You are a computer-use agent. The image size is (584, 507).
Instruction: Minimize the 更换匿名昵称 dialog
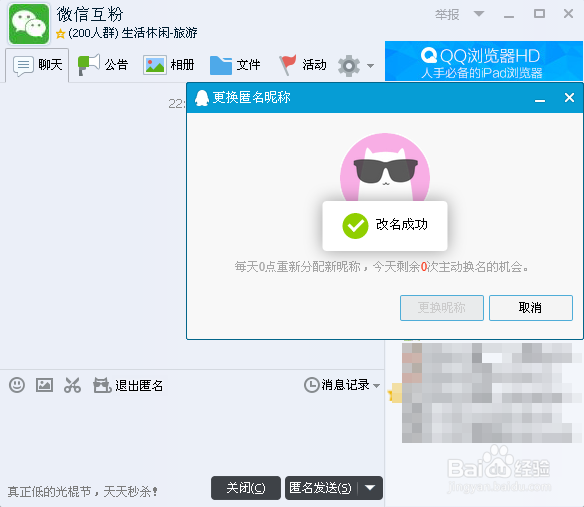[540, 101]
